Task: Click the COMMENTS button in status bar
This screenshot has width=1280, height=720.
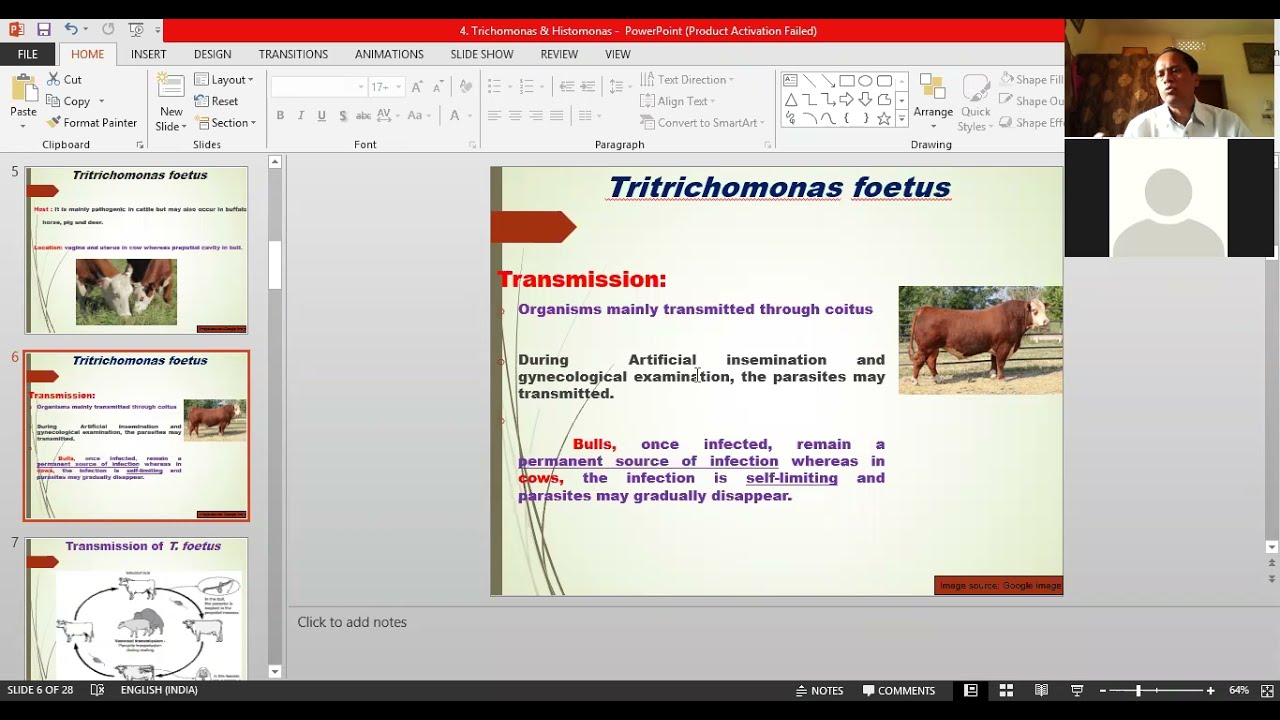Action: click(899, 690)
